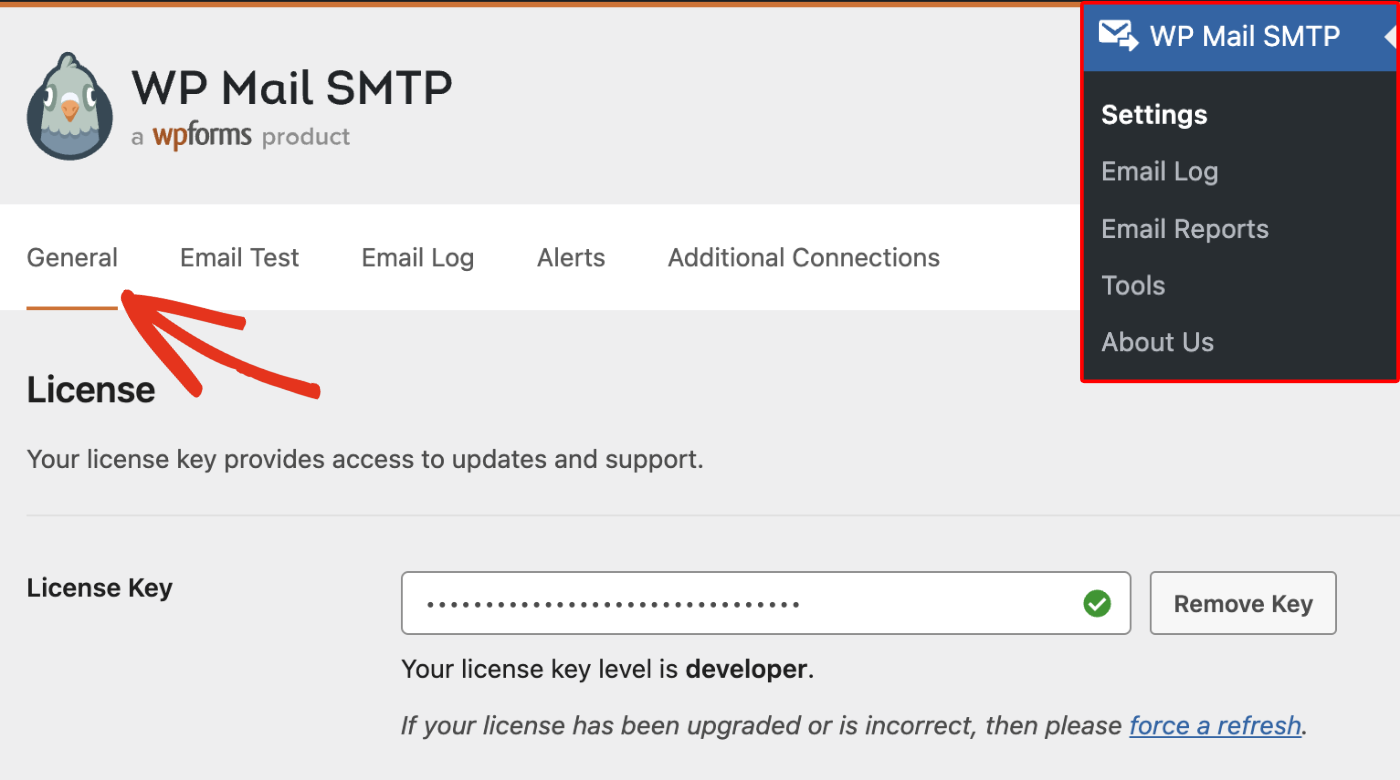This screenshot has width=1400, height=780.
Task: Open Email Log from the sidebar menu
Action: click(1159, 171)
